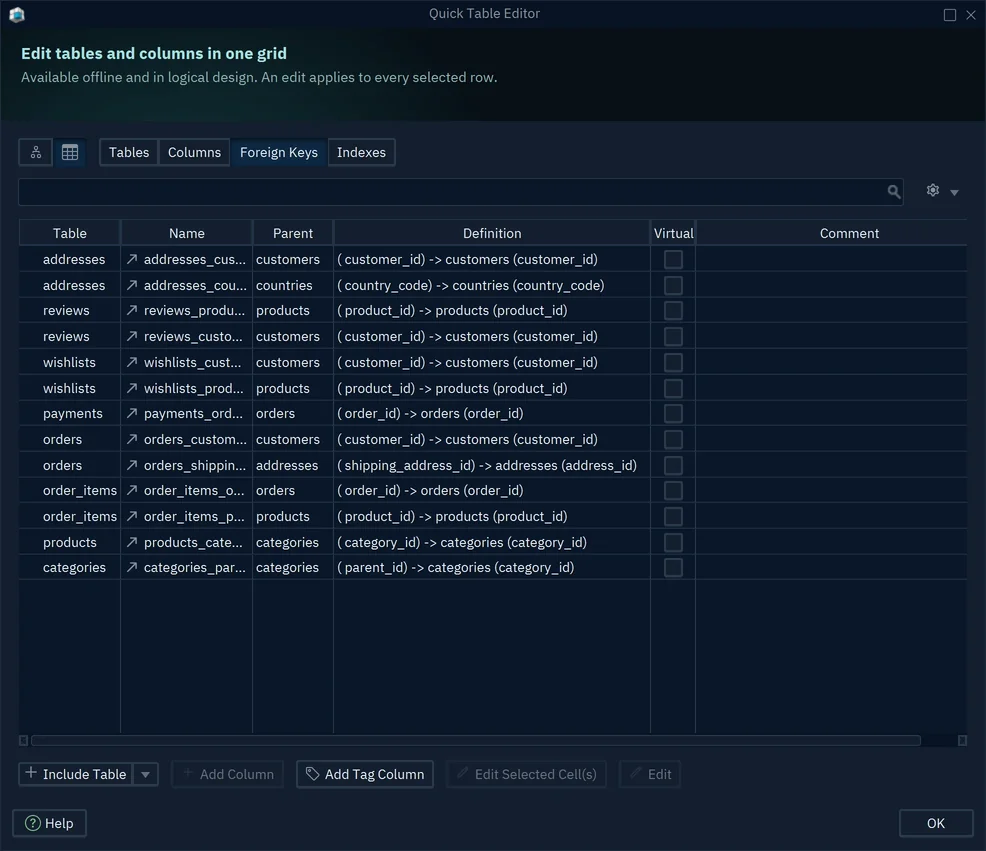Switch to tree view icon
Image resolution: width=986 pixels, height=851 pixels.
(36, 152)
